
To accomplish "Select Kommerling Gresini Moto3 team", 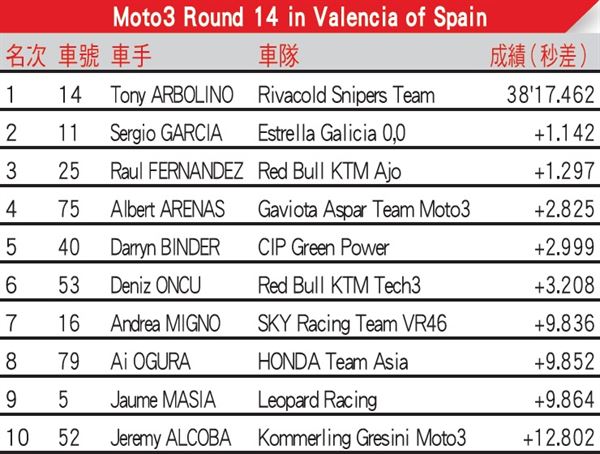I will (362, 438).
